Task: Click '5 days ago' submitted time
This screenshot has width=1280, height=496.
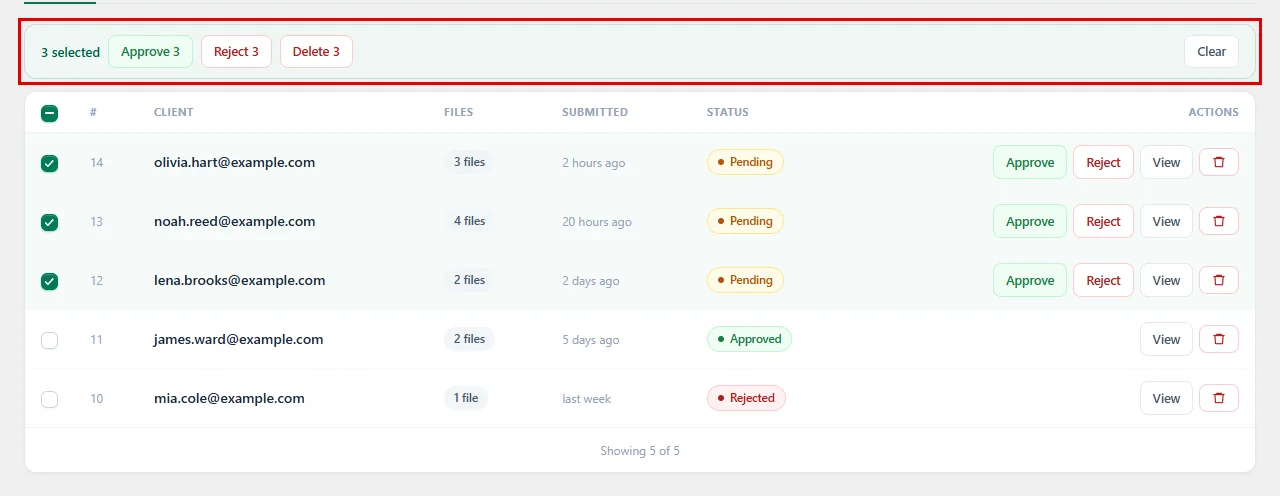Action: click(x=591, y=340)
